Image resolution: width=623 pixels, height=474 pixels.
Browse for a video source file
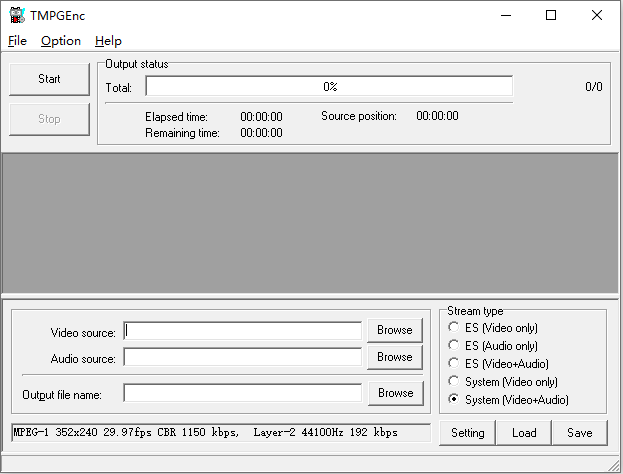pyautogui.click(x=395, y=330)
